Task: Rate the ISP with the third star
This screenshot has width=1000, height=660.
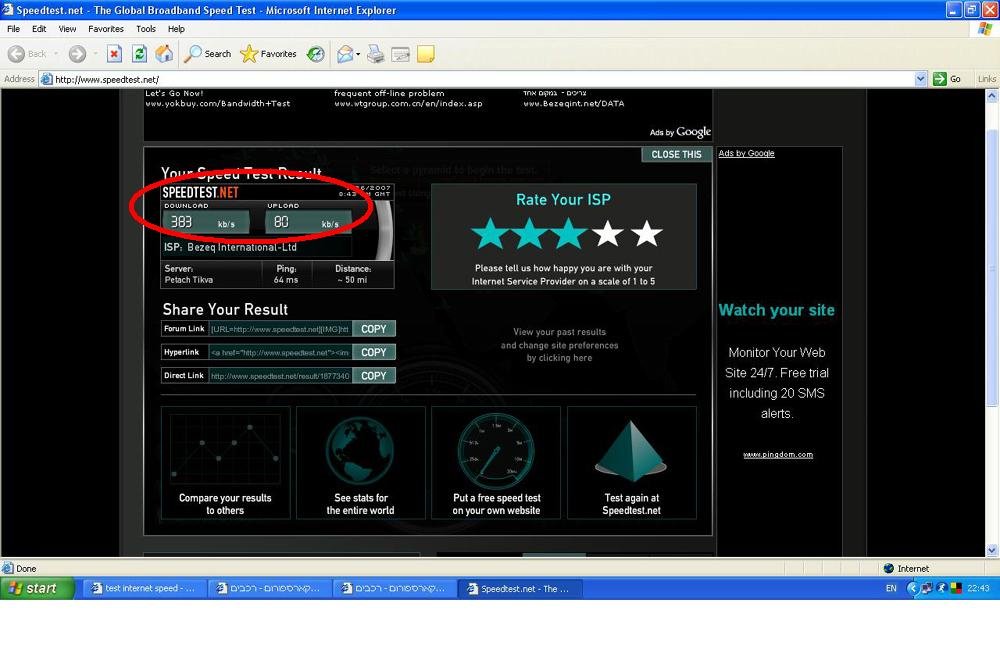Action: [568, 233]
